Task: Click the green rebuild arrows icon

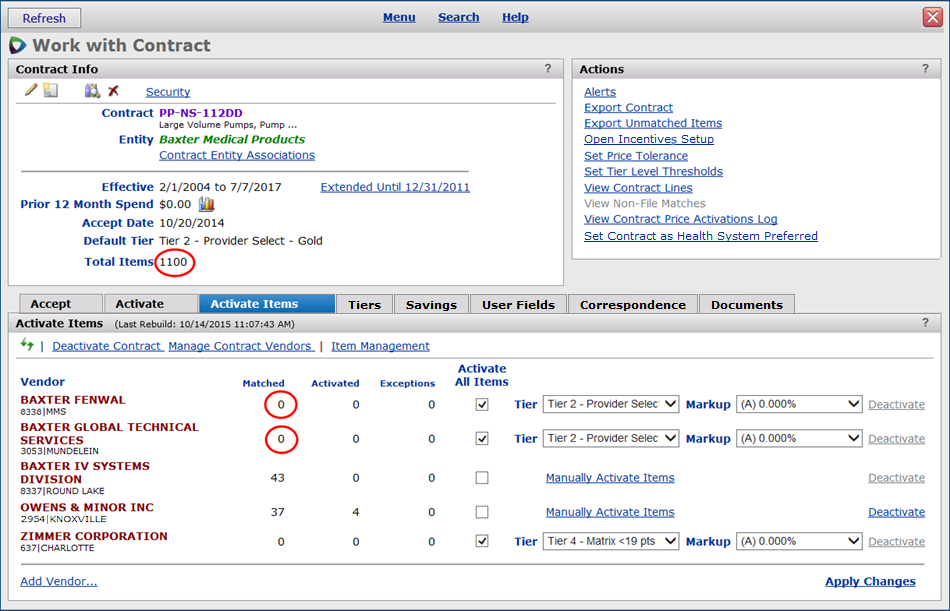Action: [x=27, y=345]
